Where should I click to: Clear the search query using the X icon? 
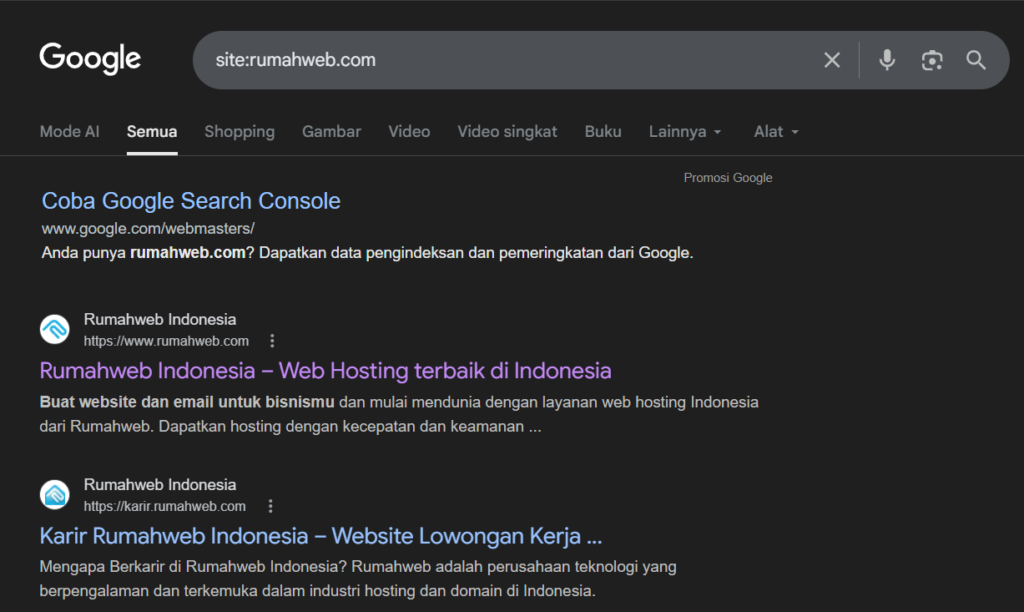coord(832,60)
